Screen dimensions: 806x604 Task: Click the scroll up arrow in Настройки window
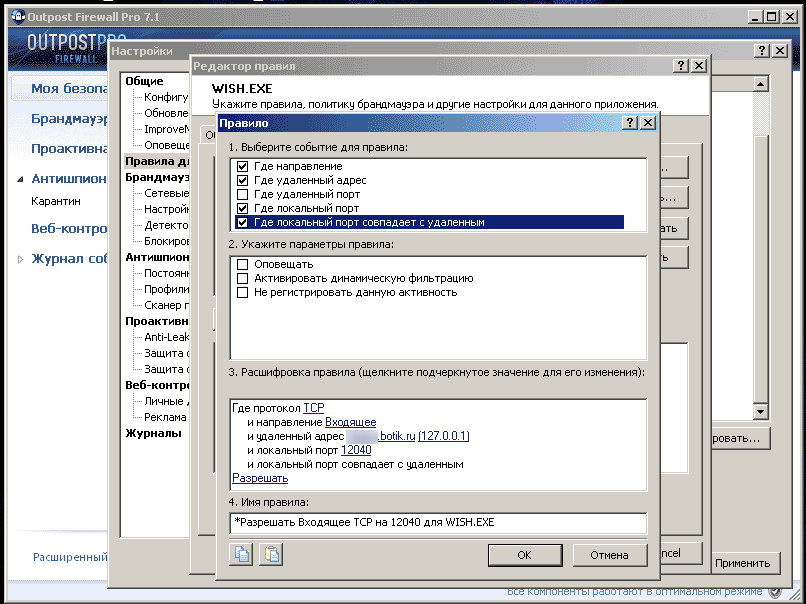[x=761, y=83]
